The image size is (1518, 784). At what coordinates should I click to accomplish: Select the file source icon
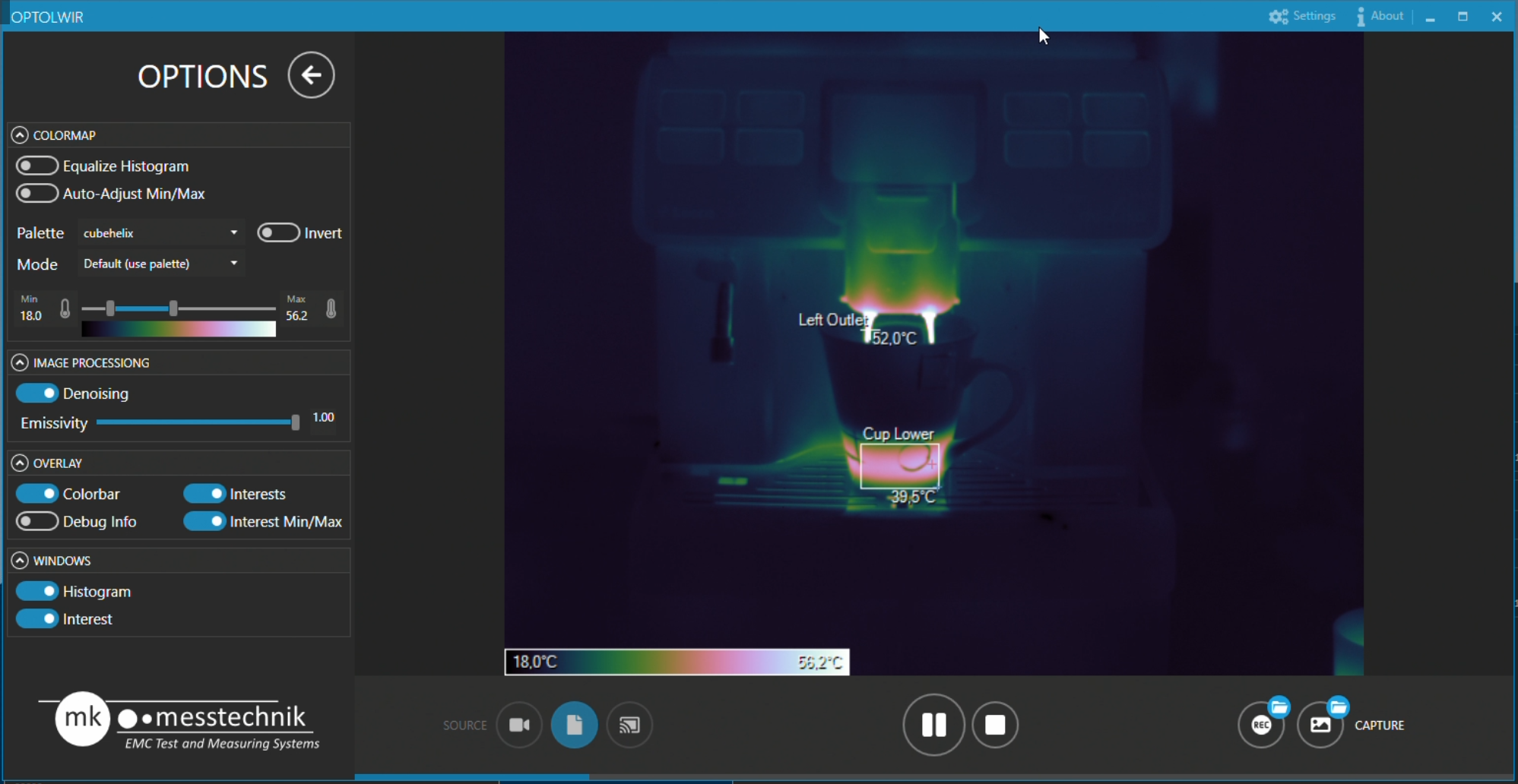[x=574, y=725]
